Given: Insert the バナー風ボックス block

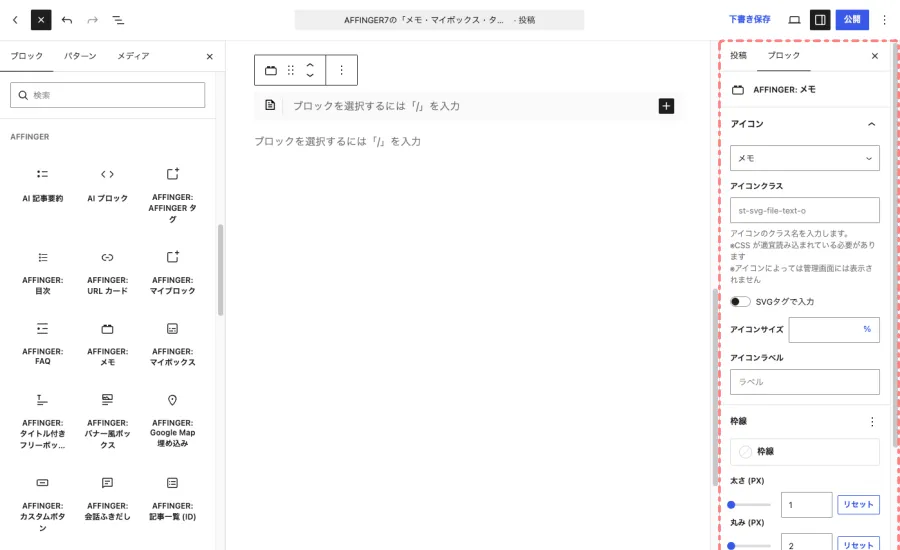Looking at the screenshot, I should pyautogui.click(x=107, y=421).
